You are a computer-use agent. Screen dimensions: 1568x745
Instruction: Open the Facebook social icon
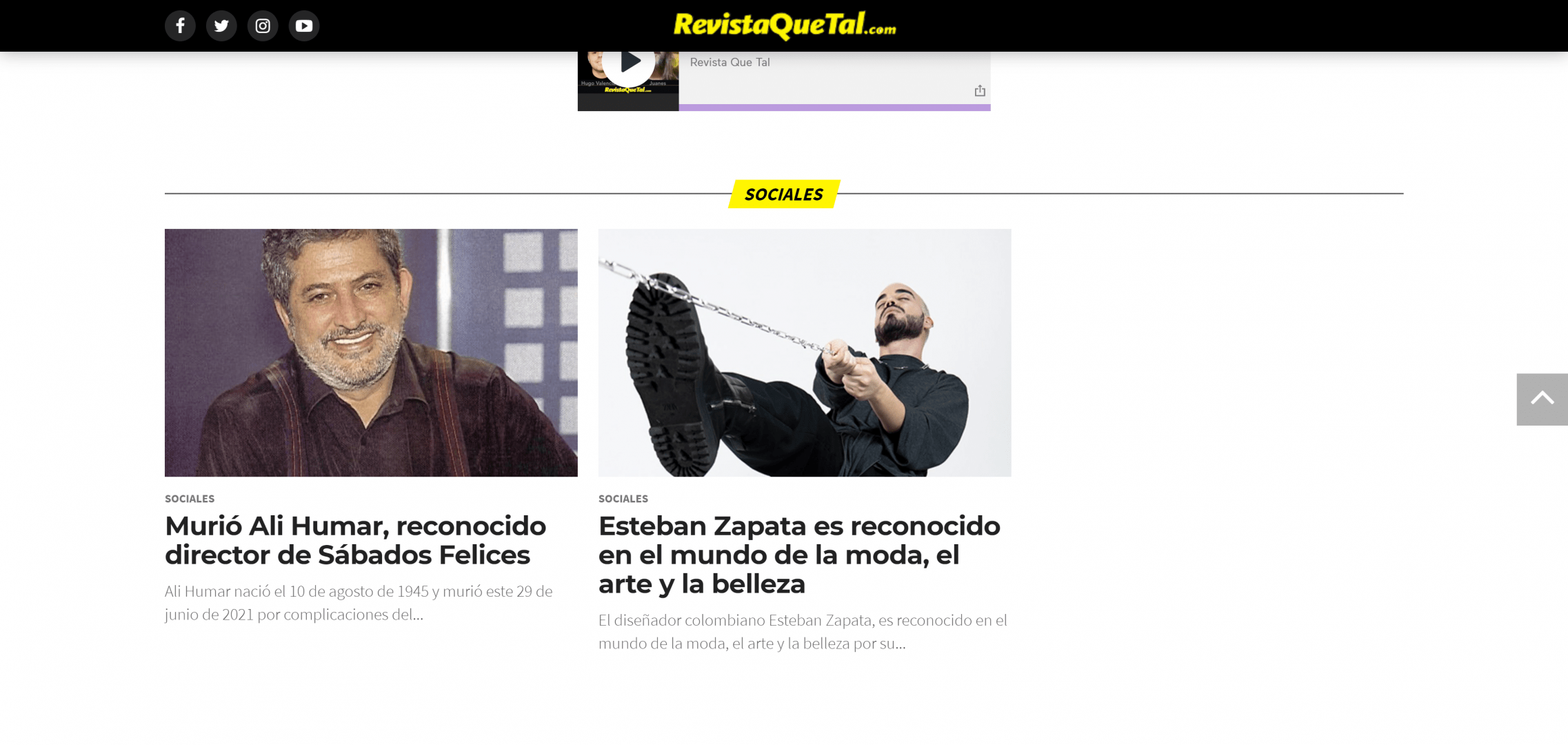[180, 26]
